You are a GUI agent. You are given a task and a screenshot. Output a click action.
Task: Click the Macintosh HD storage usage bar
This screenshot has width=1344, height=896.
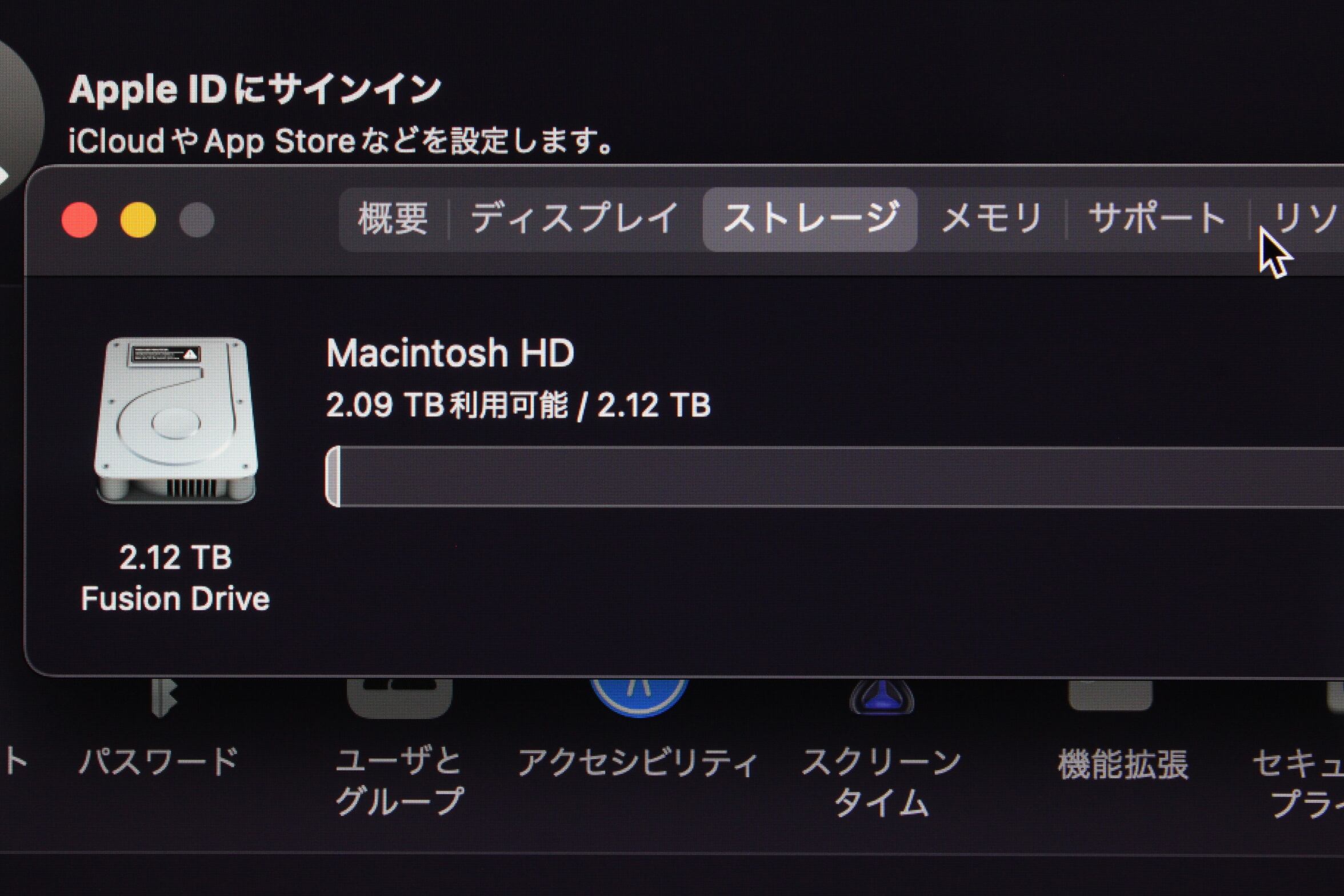pos(834,477)
